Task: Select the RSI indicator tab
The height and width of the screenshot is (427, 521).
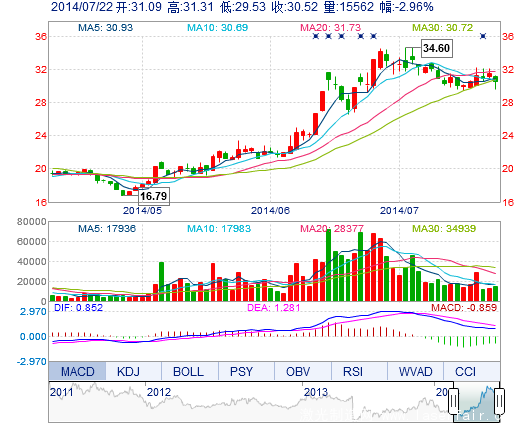Action: [x=353, y=371]
